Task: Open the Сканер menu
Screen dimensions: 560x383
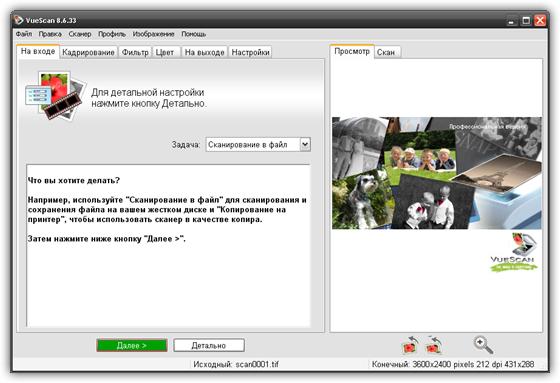Action: 80,34
